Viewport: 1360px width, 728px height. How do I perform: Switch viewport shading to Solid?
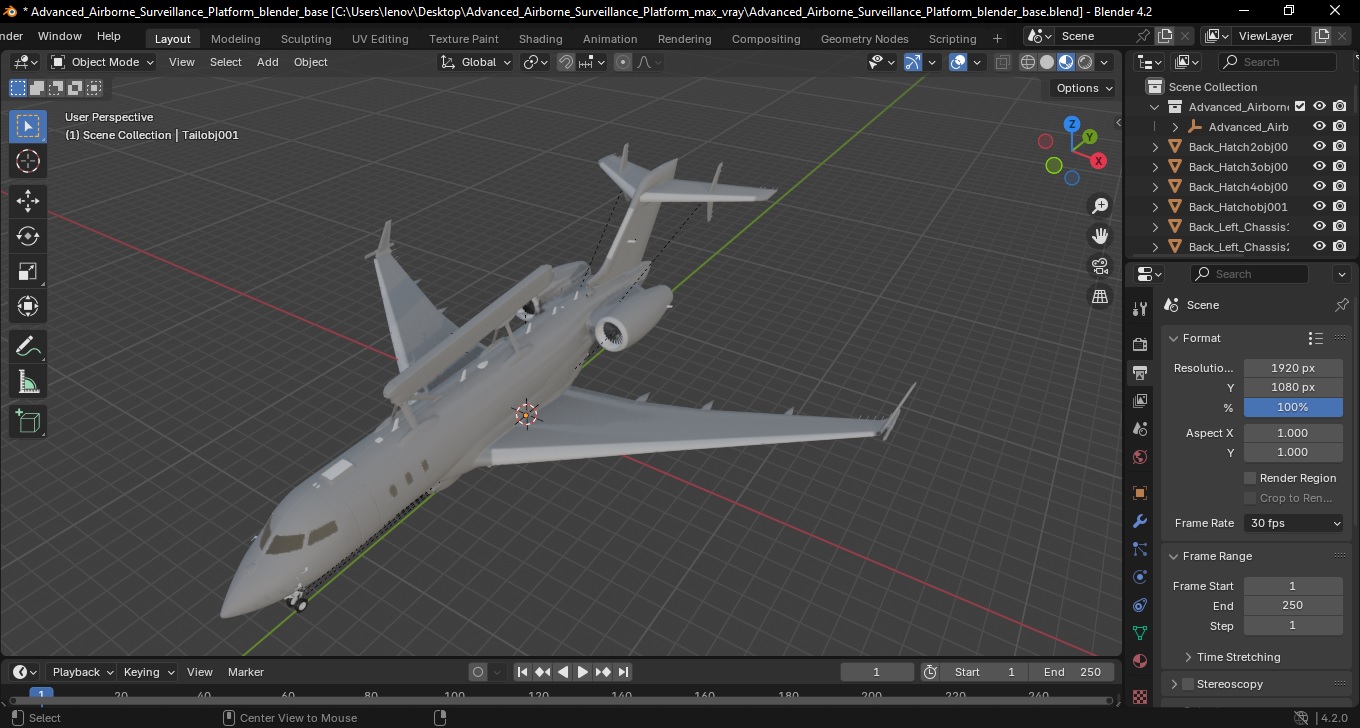point(1047,62)
